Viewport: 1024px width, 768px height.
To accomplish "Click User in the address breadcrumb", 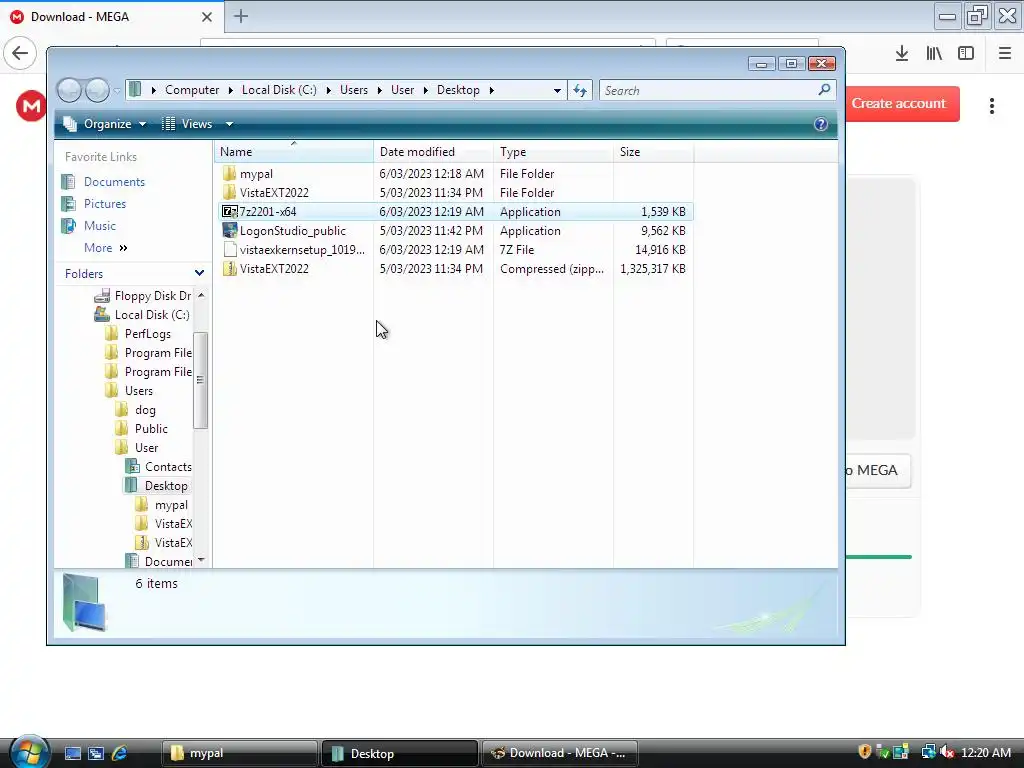I will click(x=402, y=90).
